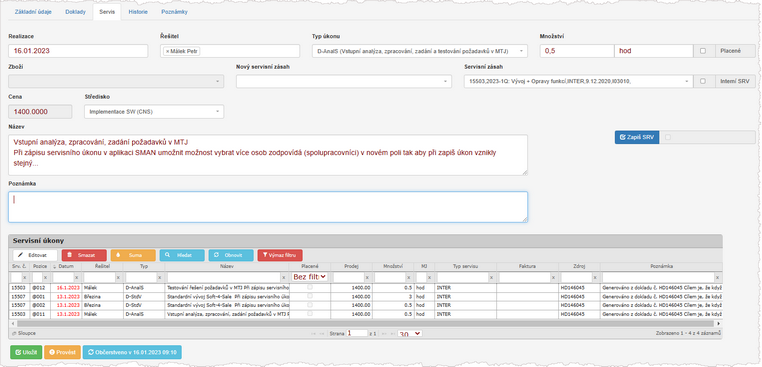
Task: Go to previous page of grid
Action: tap(322, 333)
